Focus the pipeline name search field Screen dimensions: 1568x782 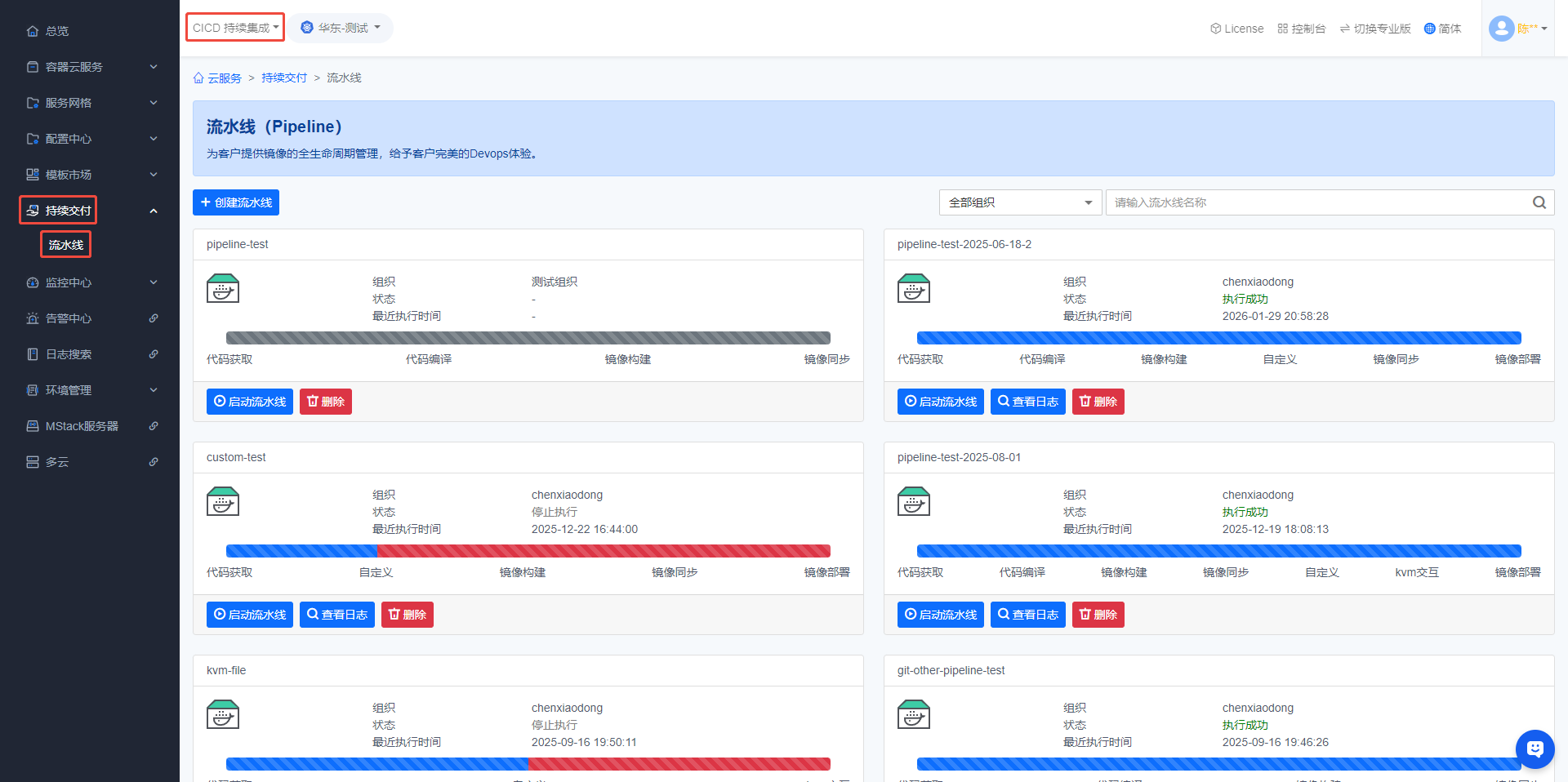[1318, 202]
